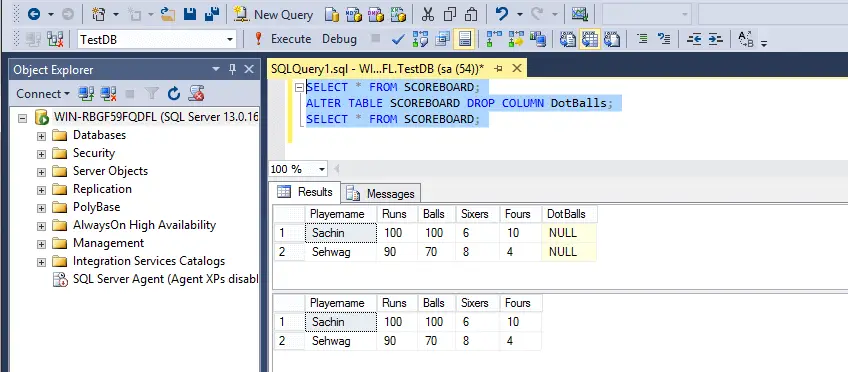
Task: Click the Parse checkmark icon
Action: pyautogui.click(x=398, y=39)
